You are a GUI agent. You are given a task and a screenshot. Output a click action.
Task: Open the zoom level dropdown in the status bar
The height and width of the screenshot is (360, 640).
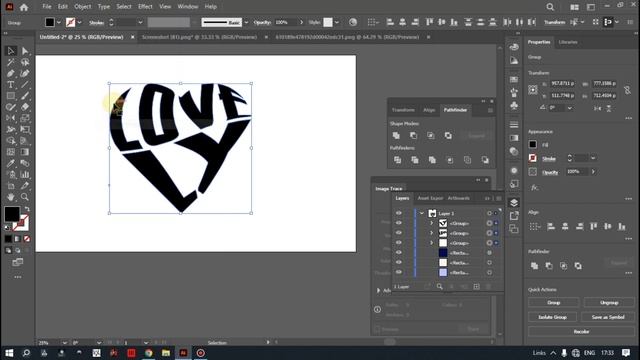tap(64, 343)
